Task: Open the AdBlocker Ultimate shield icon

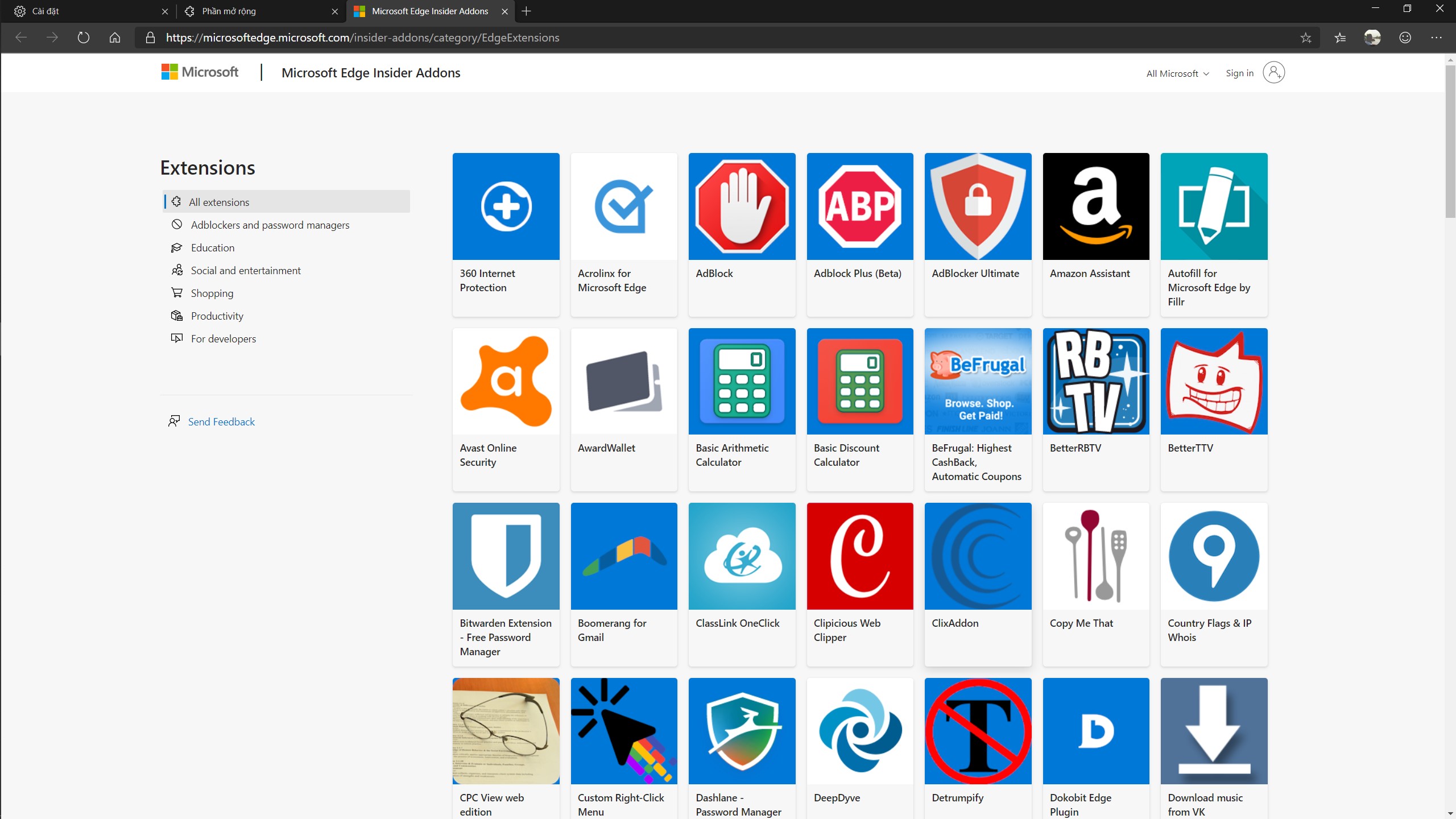Action: coord(978,206)
